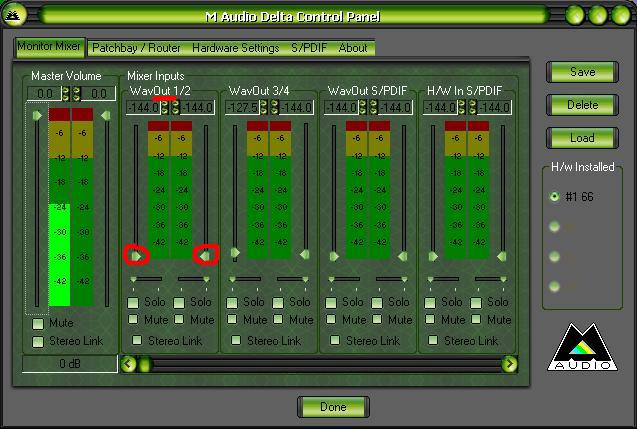The height and width of the screenshot is (429, 637).
Task: Check right Solo for WavOut 1/2
Action: (x=179, y=303)
